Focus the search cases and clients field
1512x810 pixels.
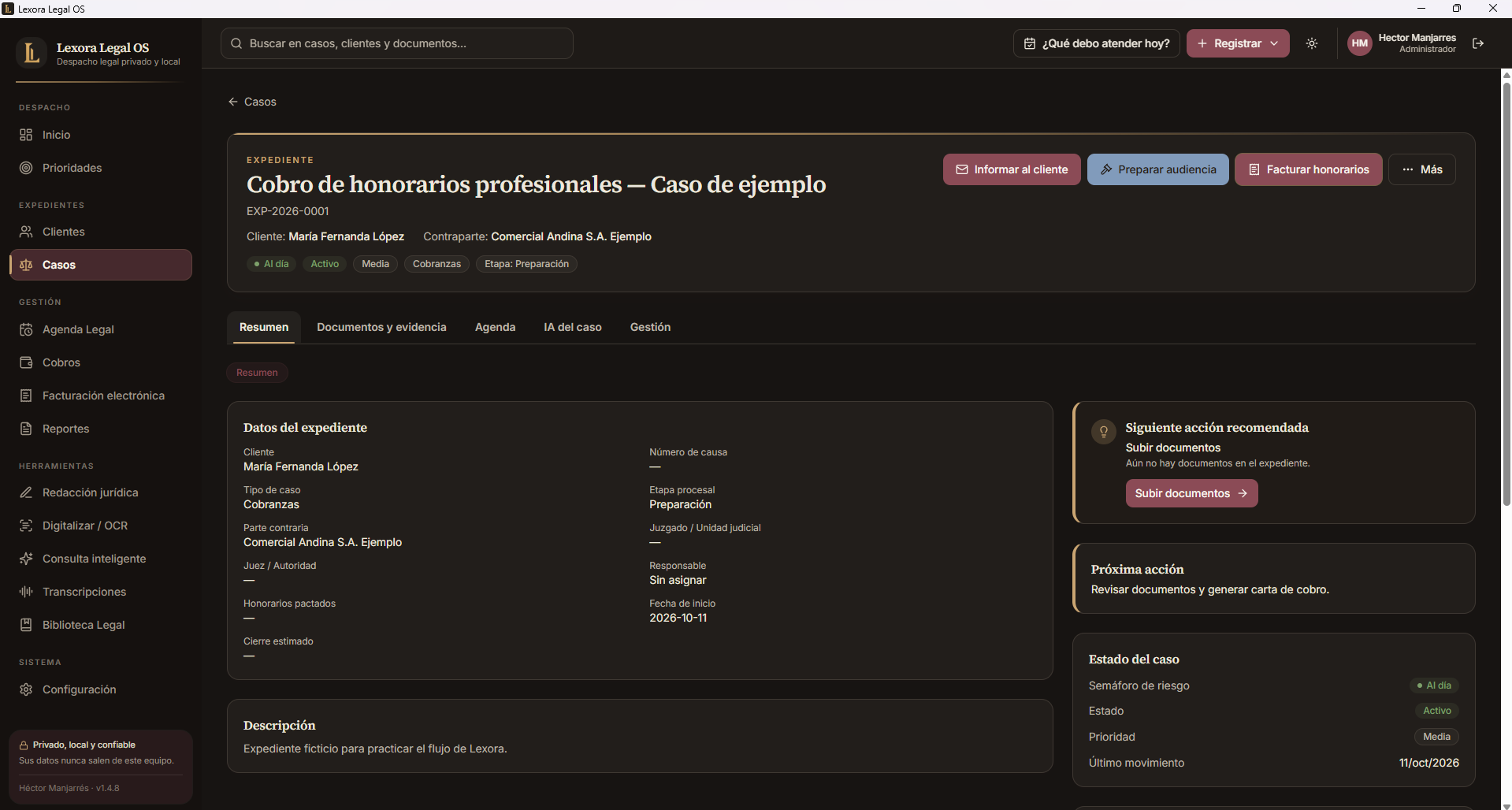click(397, 43)
